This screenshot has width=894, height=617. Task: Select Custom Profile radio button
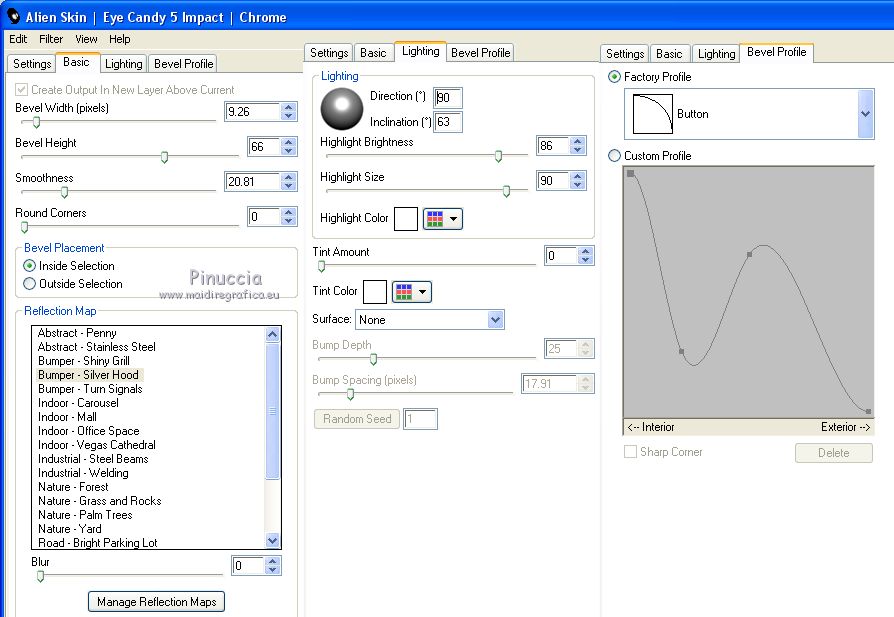[614, 155]
